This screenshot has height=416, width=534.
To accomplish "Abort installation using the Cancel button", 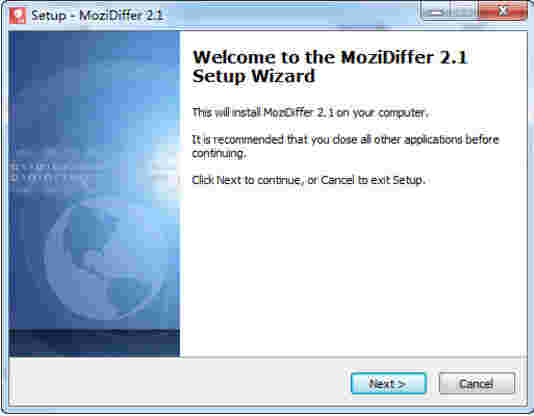I will 477,384.
